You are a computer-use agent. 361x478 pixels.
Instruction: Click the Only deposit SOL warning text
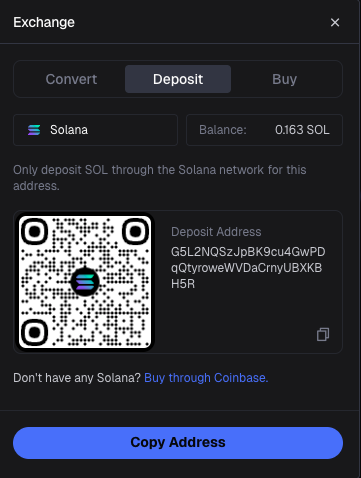tap(160, 178)
